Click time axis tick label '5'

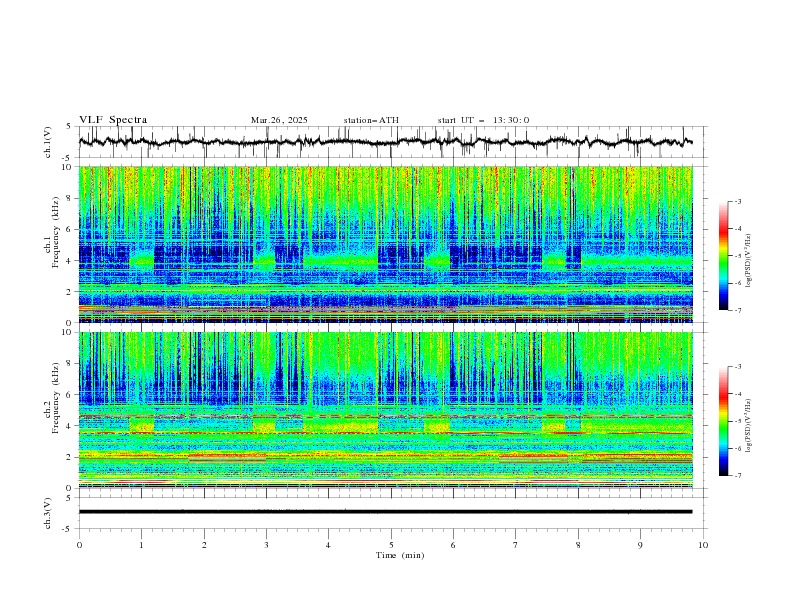pyautogui.click(x=391, y=545)
